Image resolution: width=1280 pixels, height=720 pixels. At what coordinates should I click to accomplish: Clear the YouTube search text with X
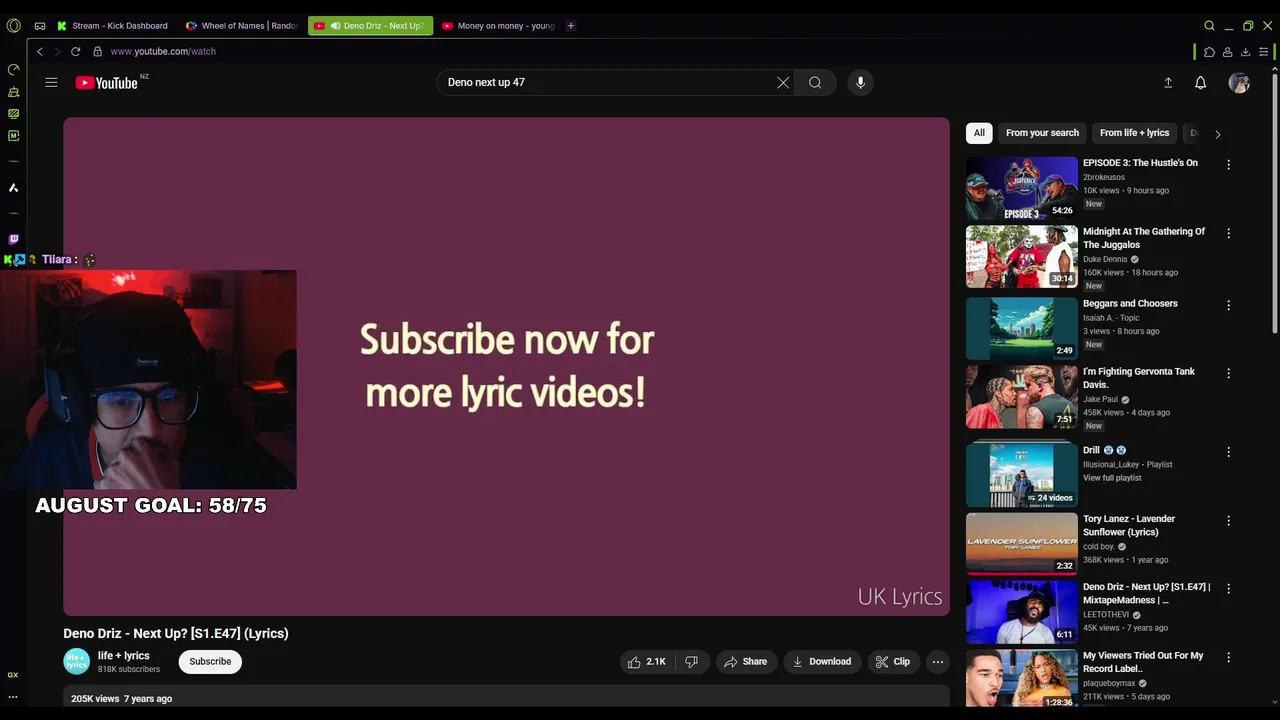pos(783,83)
